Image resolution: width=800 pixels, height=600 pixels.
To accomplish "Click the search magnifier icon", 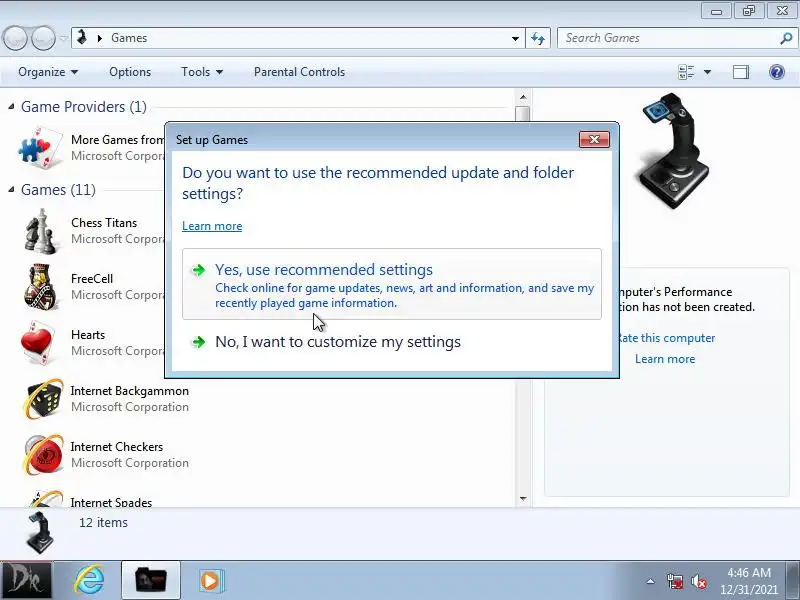I will pyautogui.click(x=786, y=38).
